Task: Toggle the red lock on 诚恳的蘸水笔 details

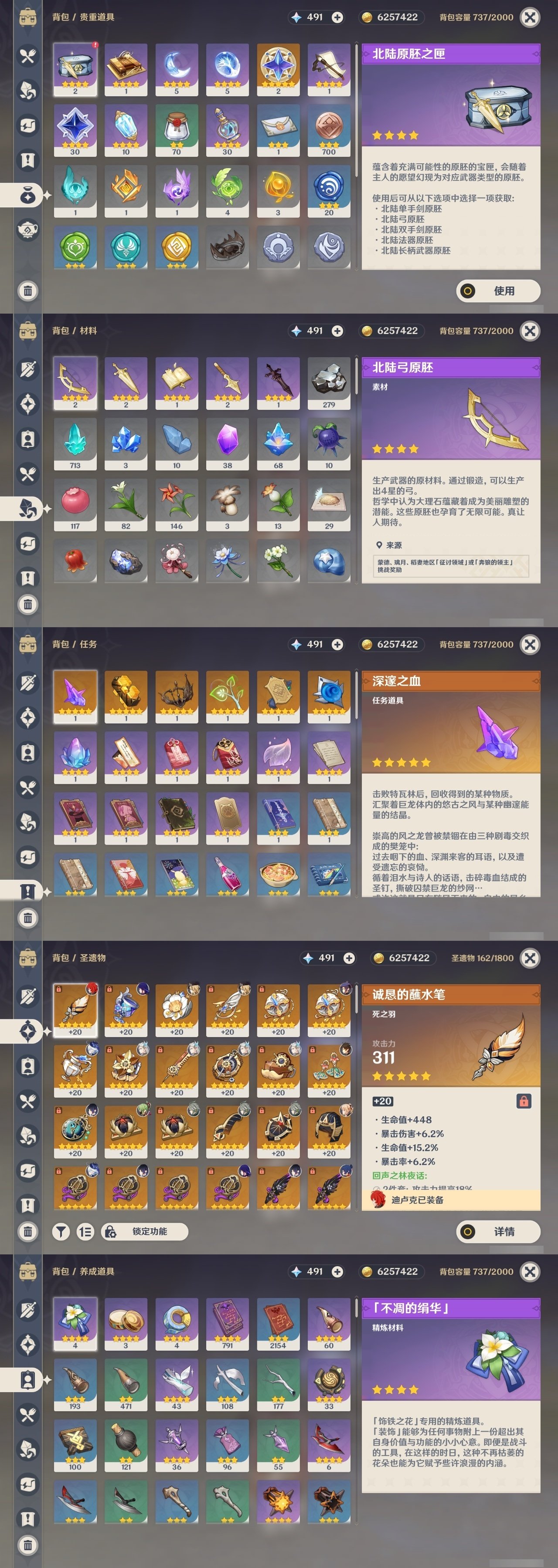Action: point(524,1101)
